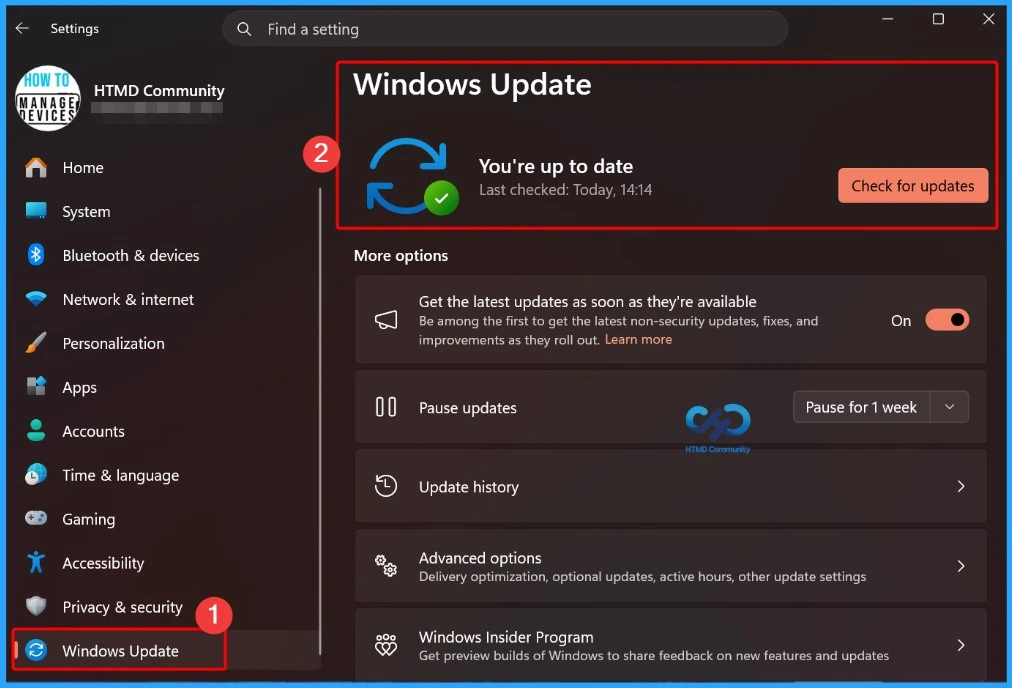
Task: Expand Windows Insider Program with its chevron
Action: 961,645
